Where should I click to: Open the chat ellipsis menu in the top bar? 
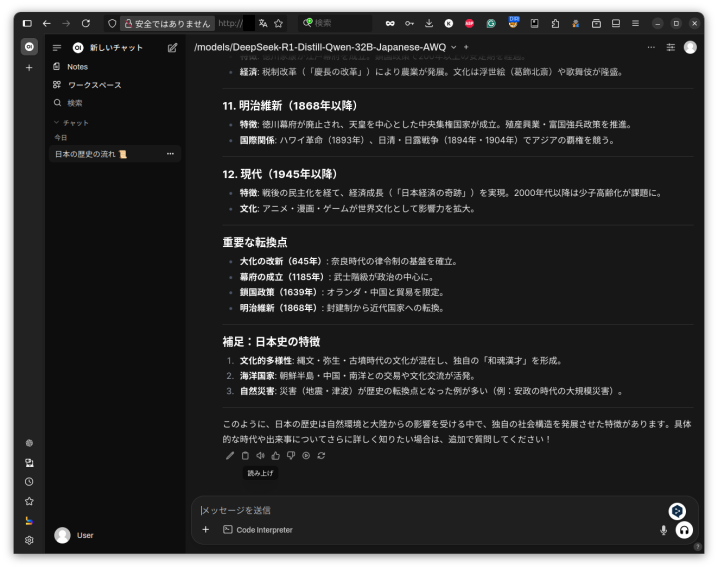(x=651, y=47)
